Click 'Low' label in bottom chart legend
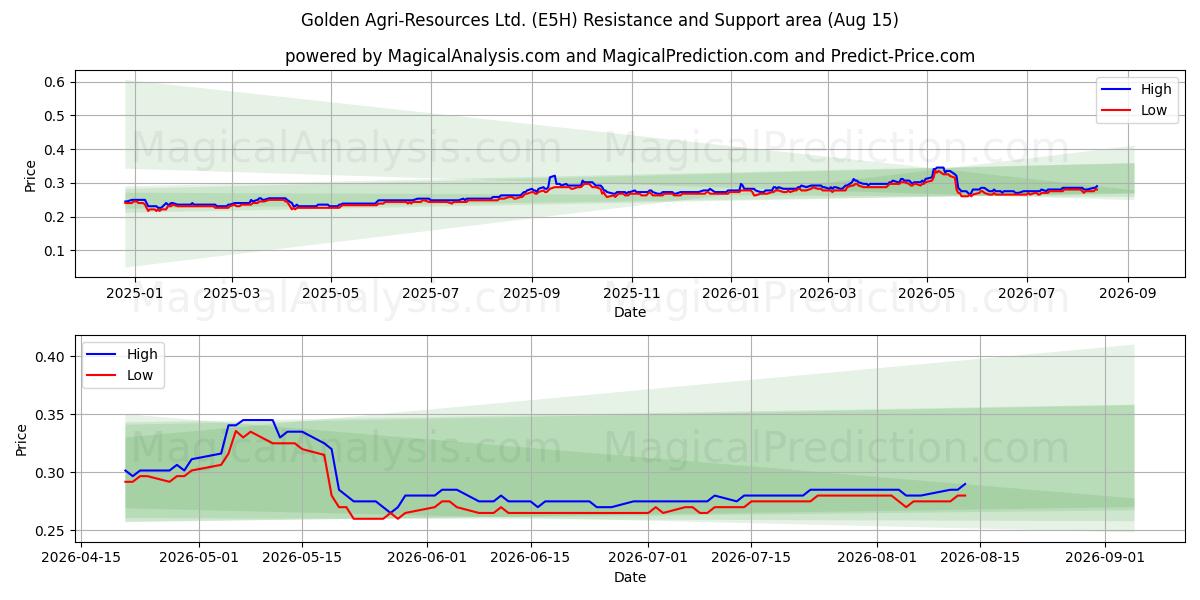Screen dimensions: 1200x600 (x=140, y=375)
